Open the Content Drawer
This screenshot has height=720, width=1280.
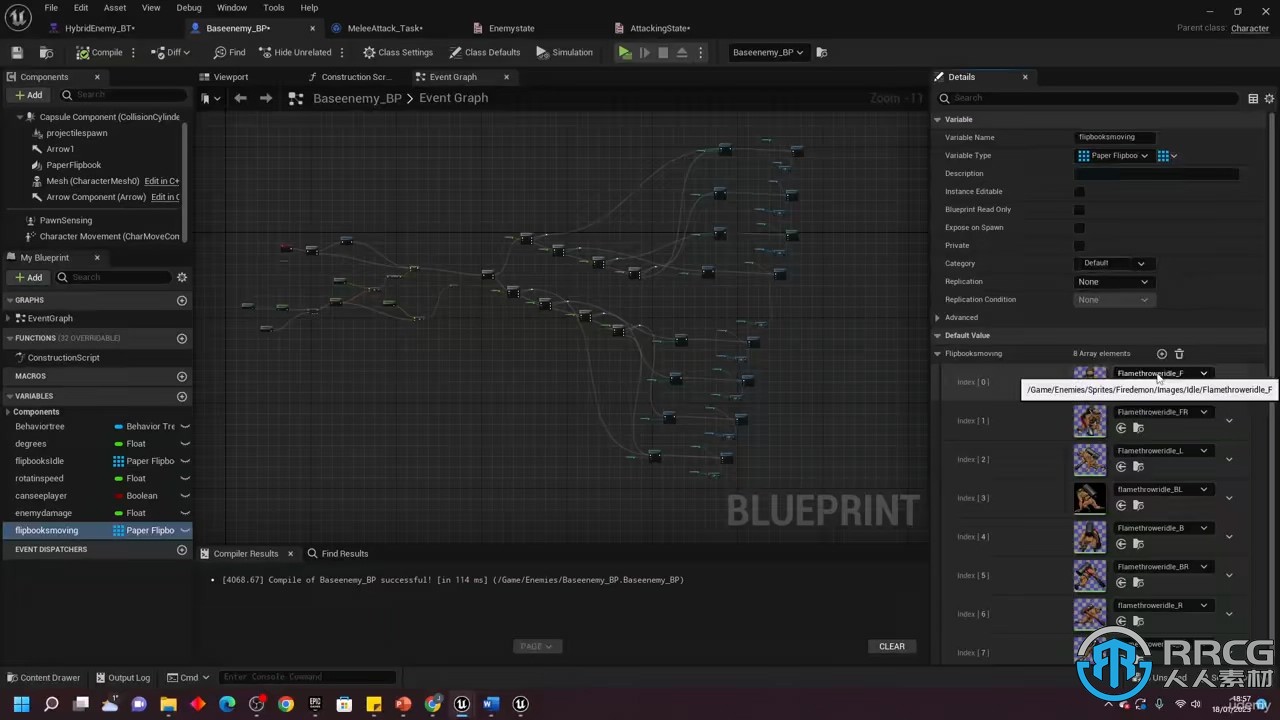43,677
